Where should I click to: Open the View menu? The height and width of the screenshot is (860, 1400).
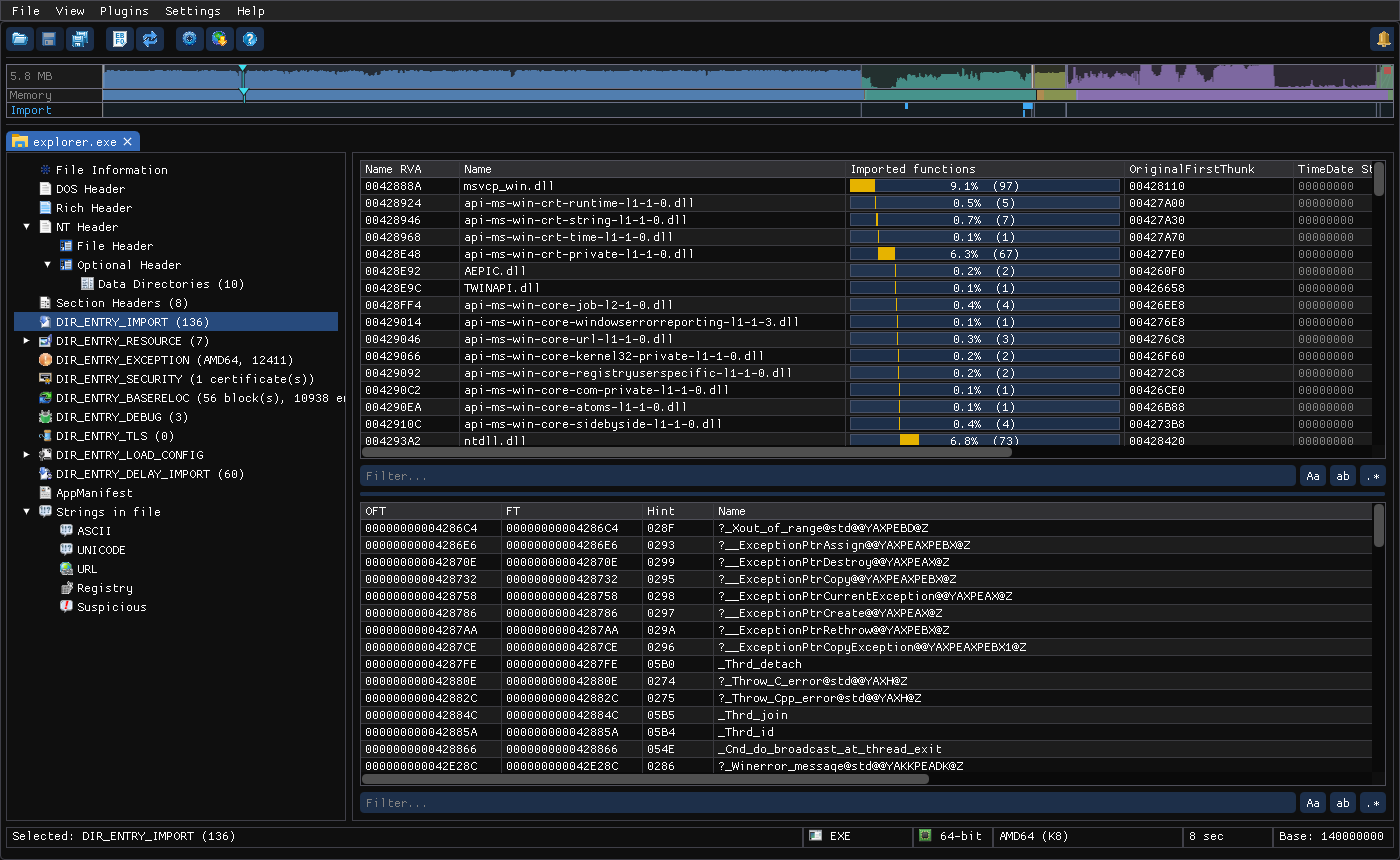tap(70, 11)
